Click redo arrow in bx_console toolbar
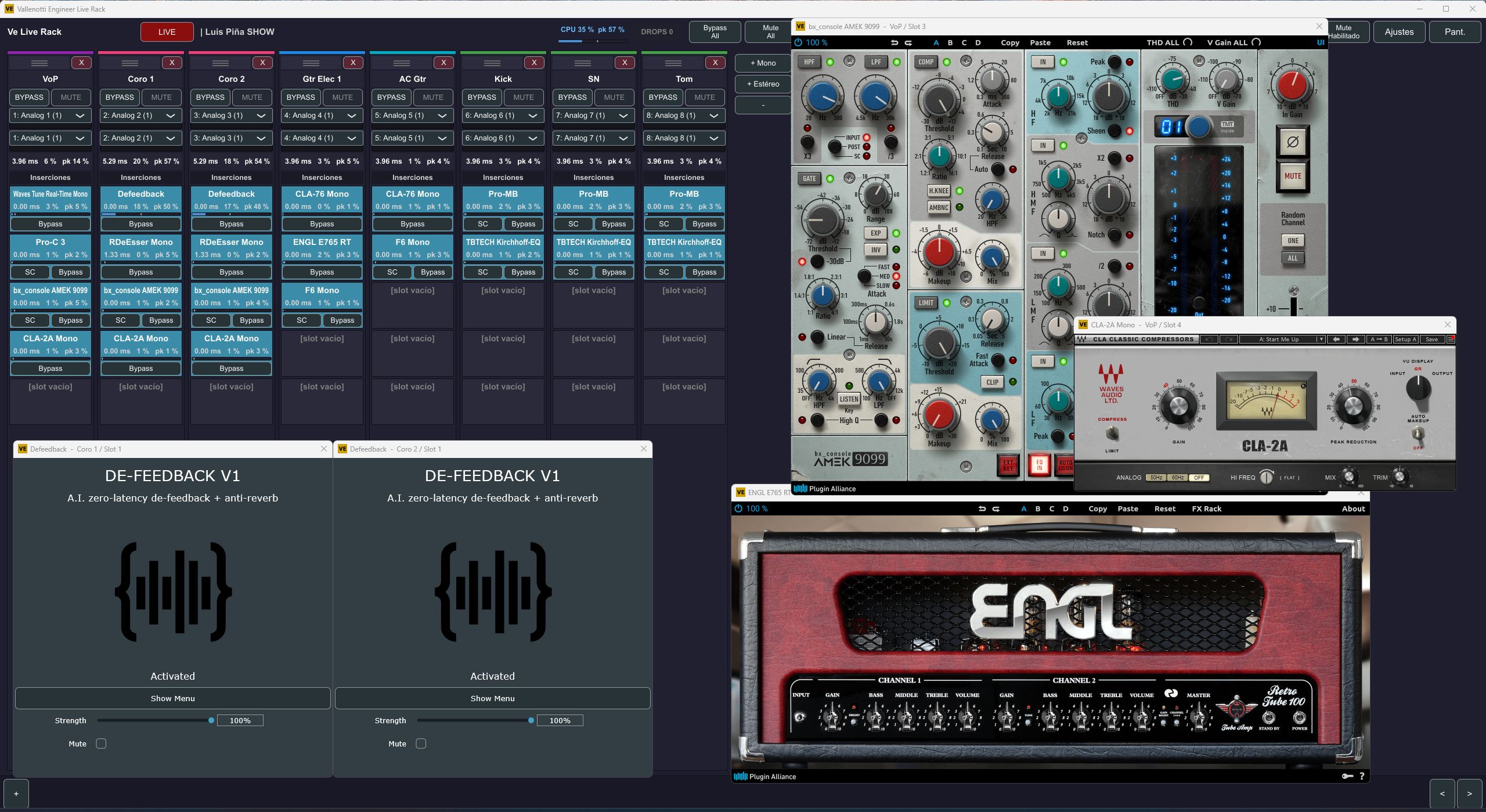 (x=908, y=42)
